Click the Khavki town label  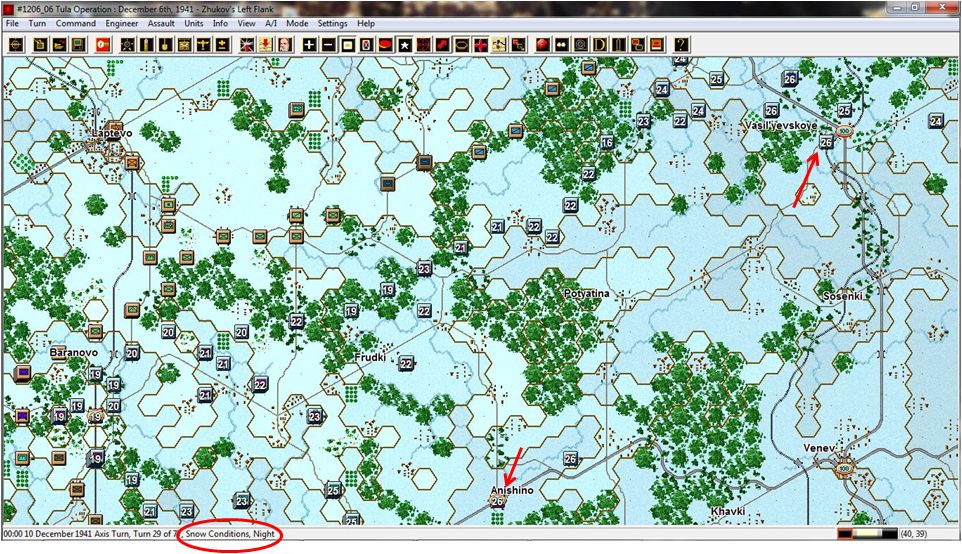pyautogui.click(x=728, y=511)
